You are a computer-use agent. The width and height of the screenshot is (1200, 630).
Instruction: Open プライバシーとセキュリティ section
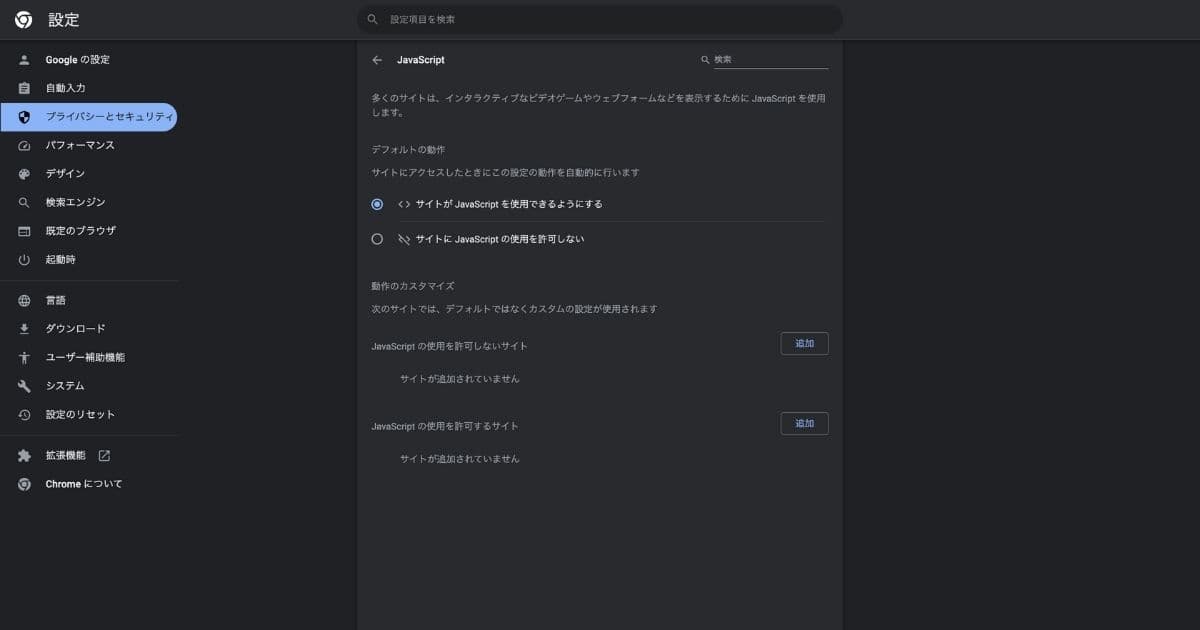pos(89,117)
